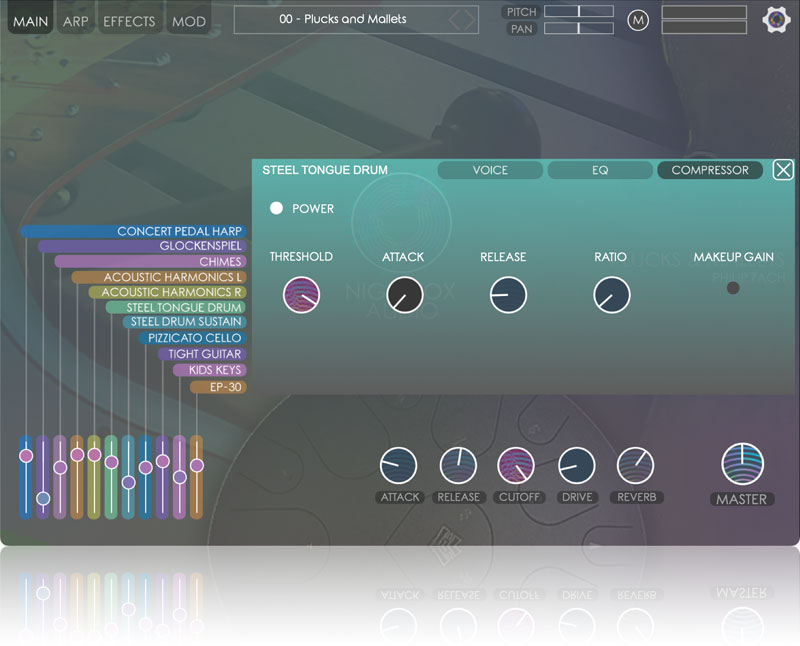Click the main Attack knob at bottom
This screenshot has height=646, width=800.
pos(398,465)
